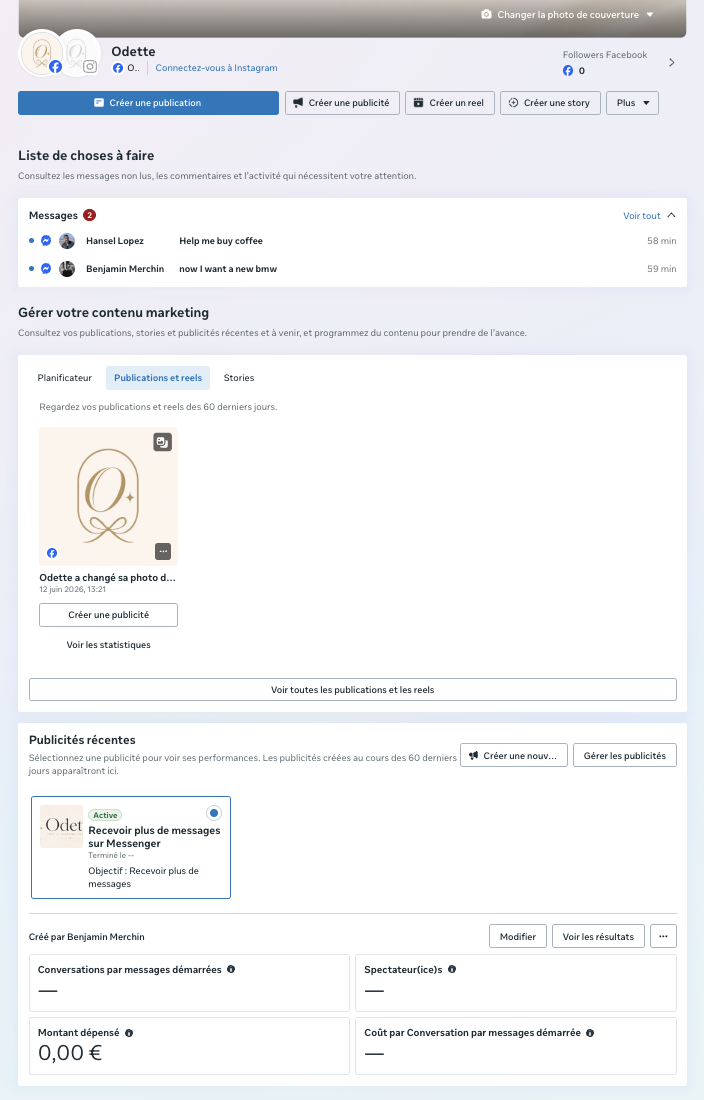704x1100 pixels.
Task: Click 'Créé par Benjamin Merchin' text
Action: click(x=86, y=937)
